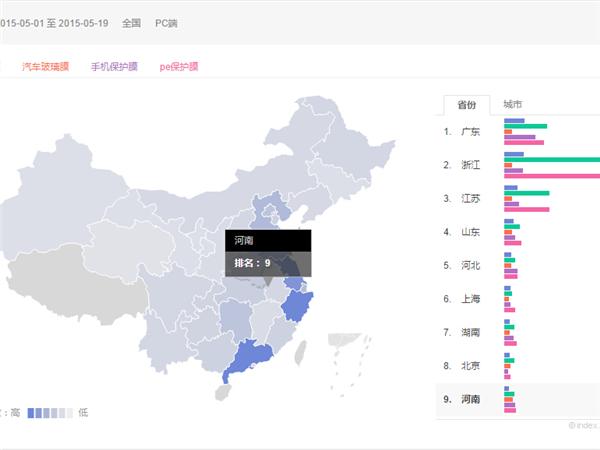
Task: Switch to the 省份 tab
Action: tap(466, 105)
